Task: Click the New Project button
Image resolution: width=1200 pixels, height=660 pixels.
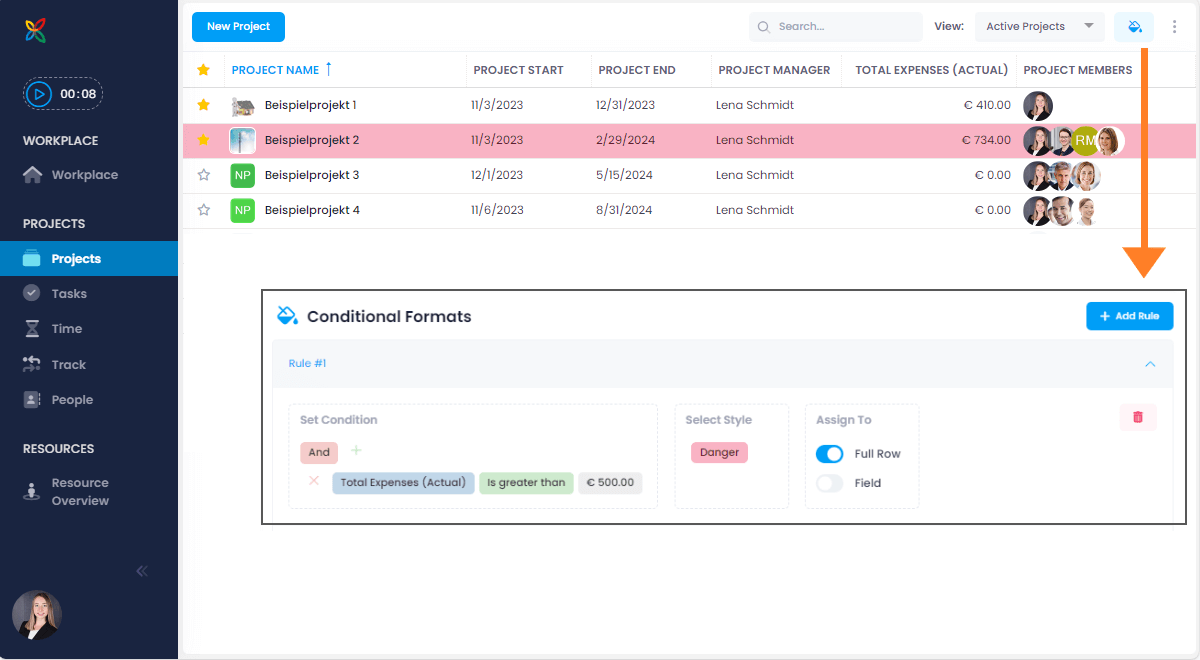Action: pyautogui.click(x=238, y=27)
